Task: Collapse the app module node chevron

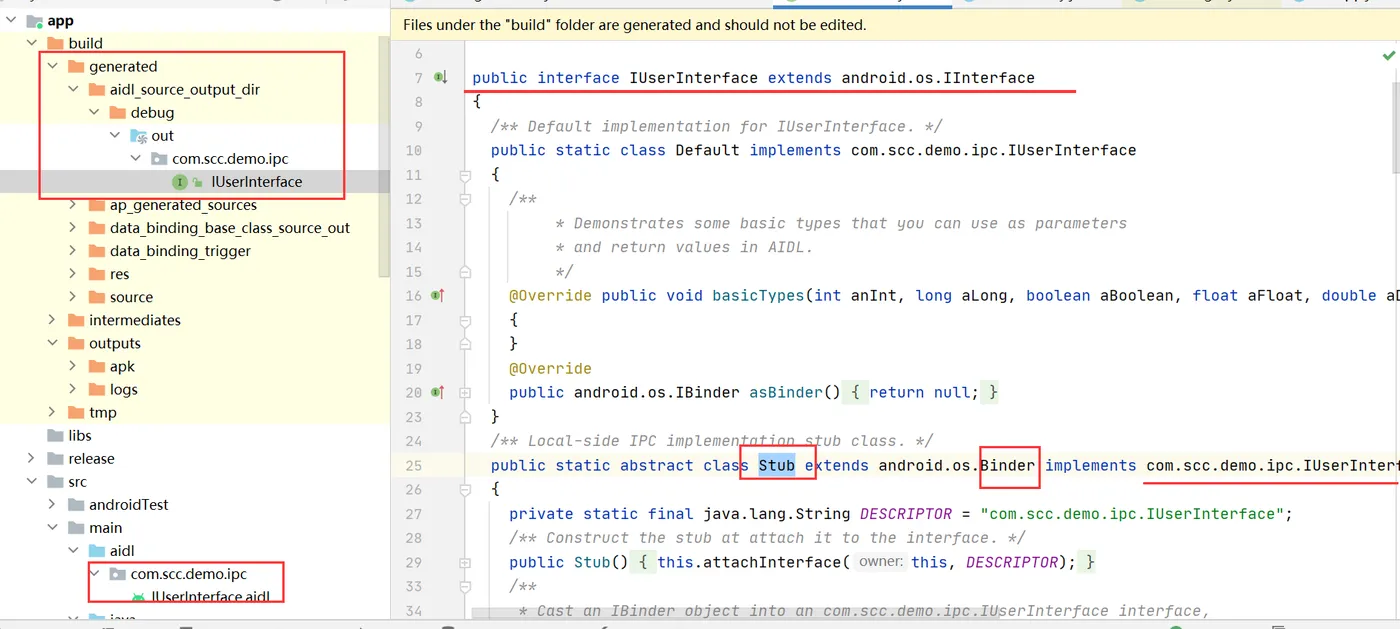Action: 12,20
